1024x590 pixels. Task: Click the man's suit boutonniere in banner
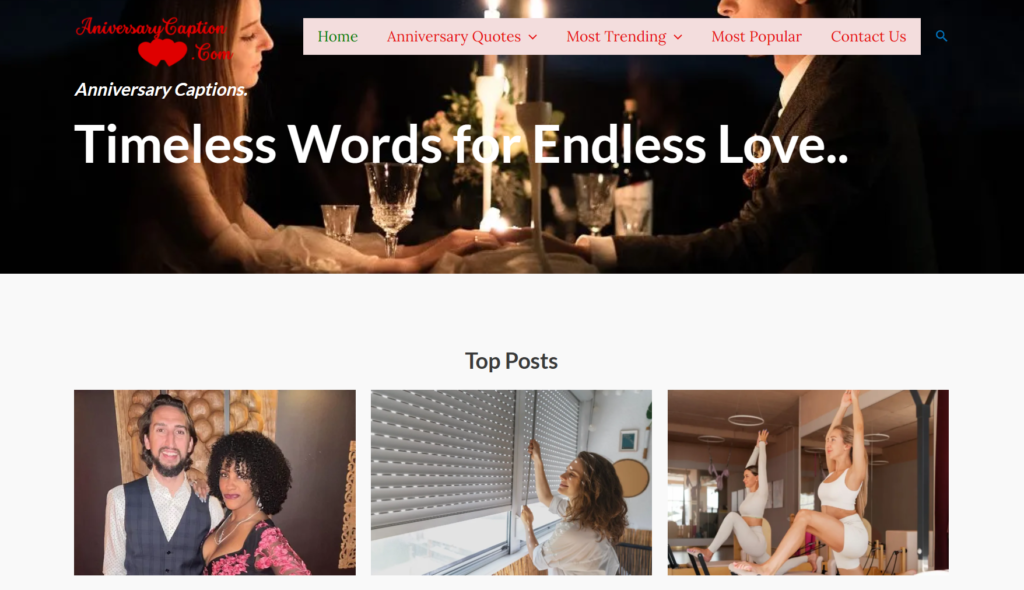[754, 174]
